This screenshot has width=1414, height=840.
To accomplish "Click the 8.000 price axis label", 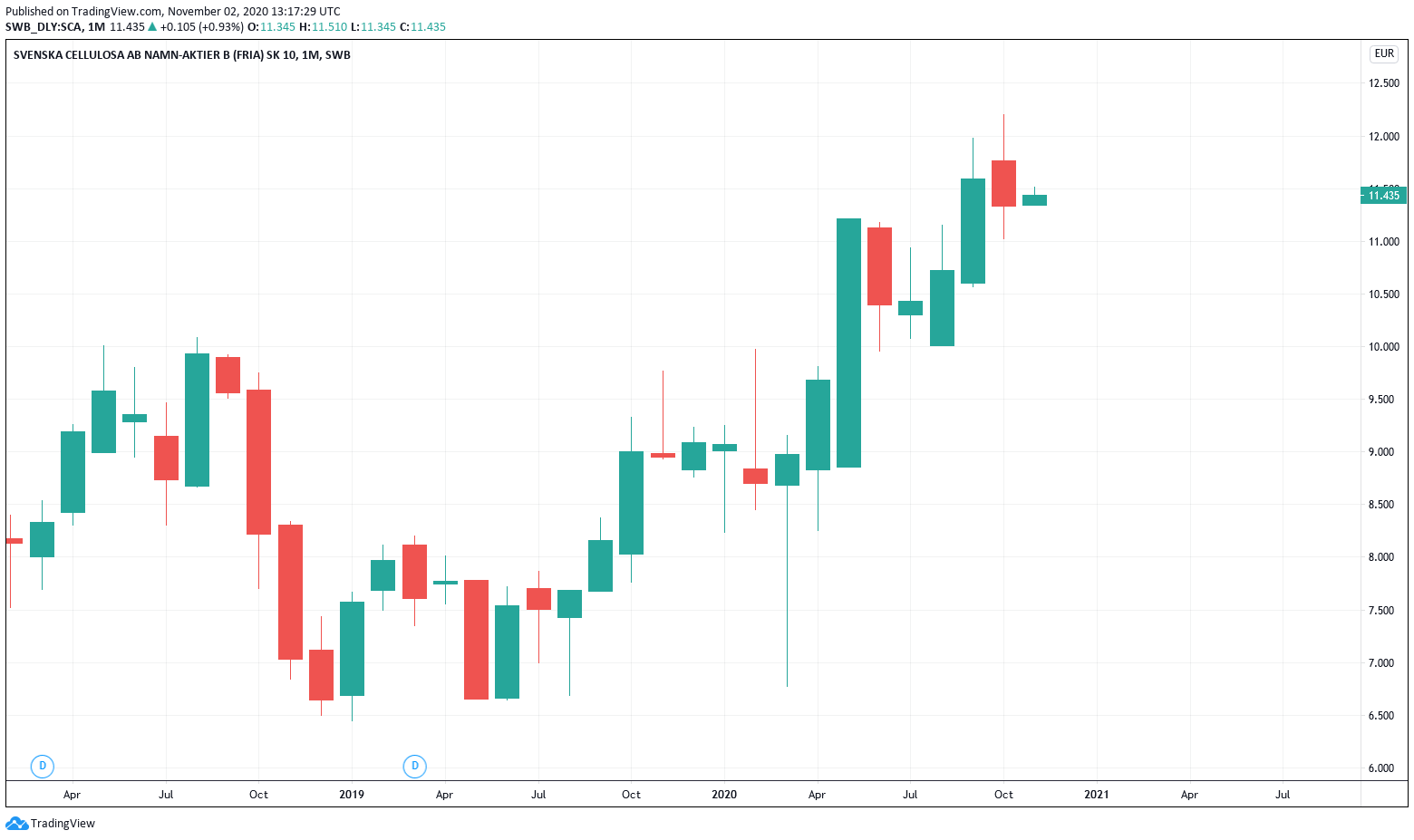I will 1383,557.
